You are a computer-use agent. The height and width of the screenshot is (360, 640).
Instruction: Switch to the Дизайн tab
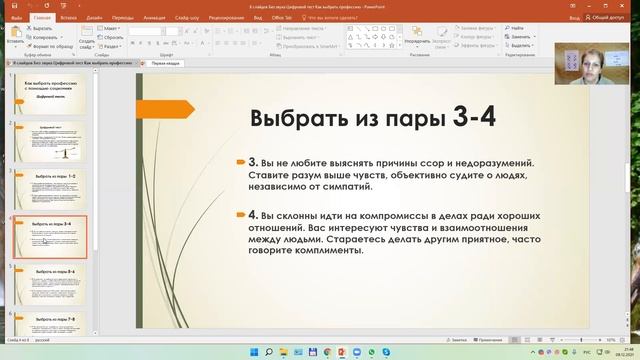pos(94,18)
